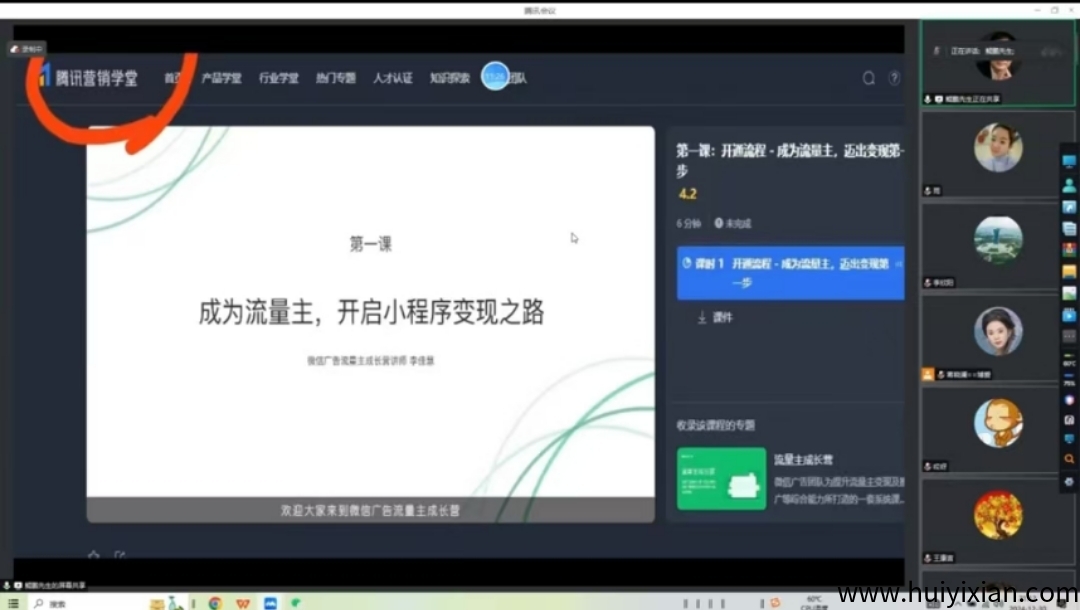Select 课时 1 开通流程 lesson item
The height and width of the screenshot is (610, 1080).
click(790, 272)
